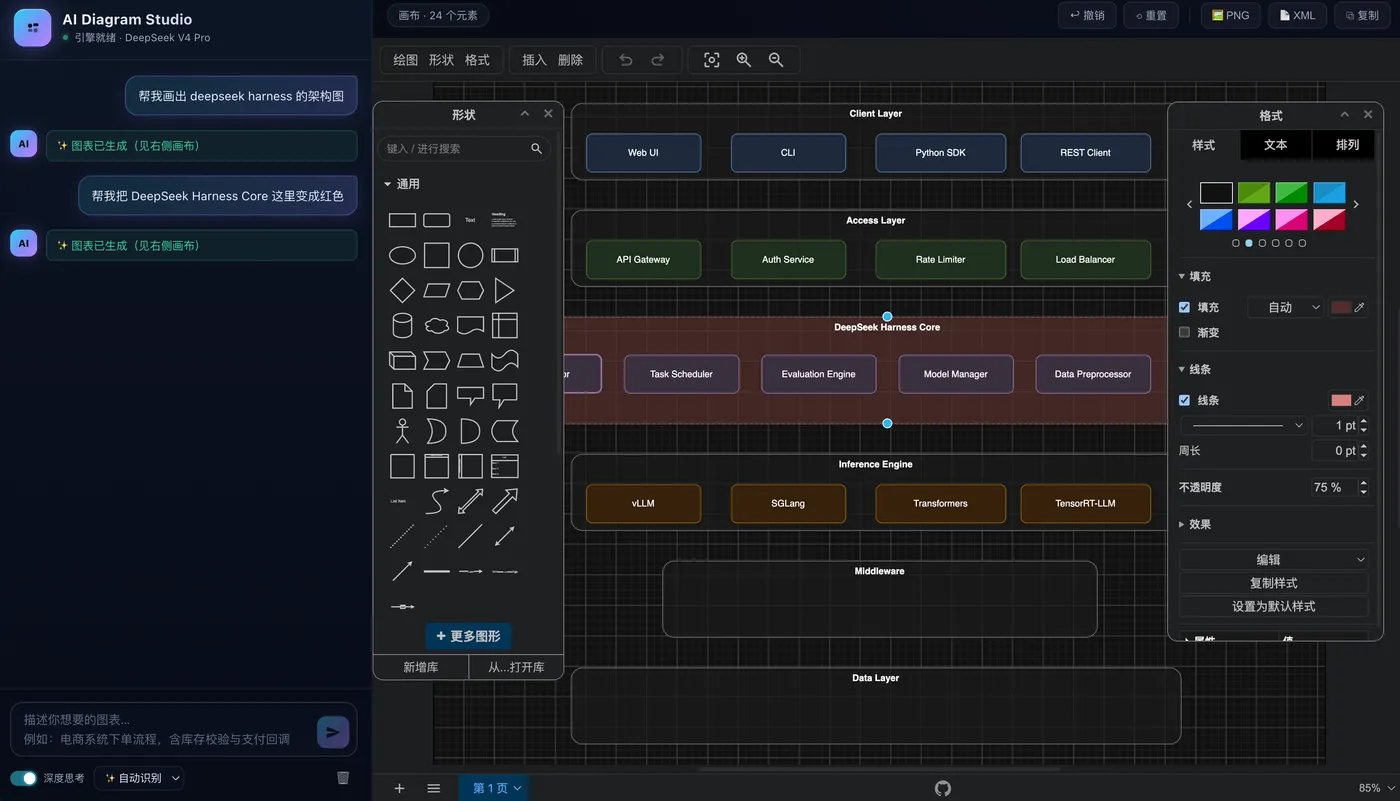Open the 第 1 页 page tab dropdown
1400x801 pixels.
(496, 788)
